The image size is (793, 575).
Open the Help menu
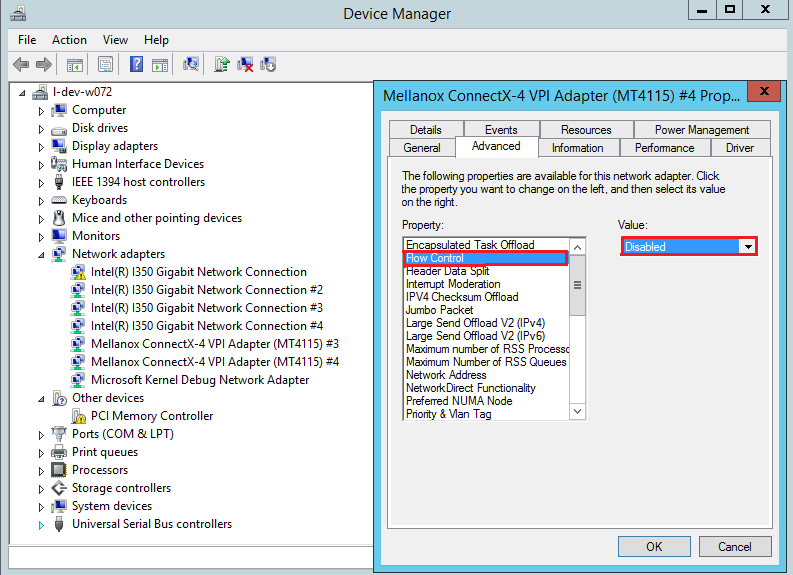point(156,40)
